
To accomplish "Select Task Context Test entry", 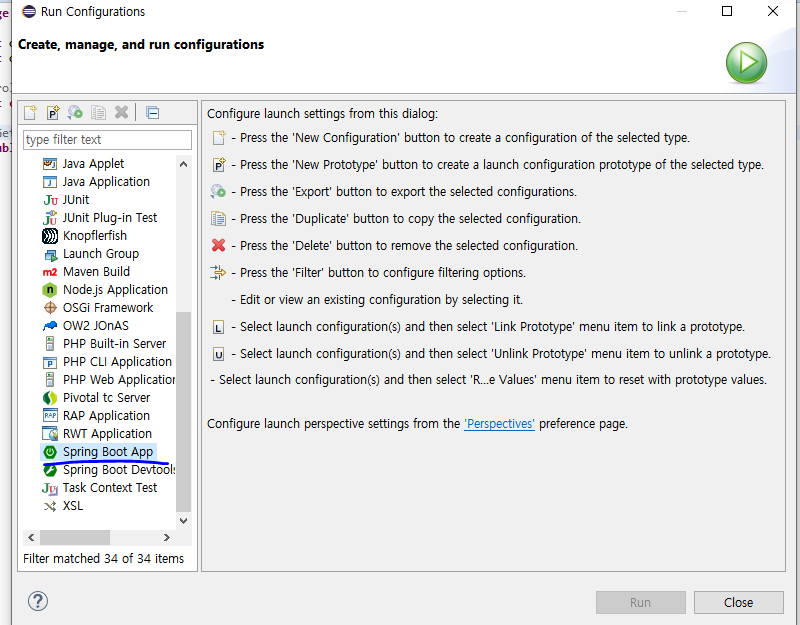I will pos(110,488).
